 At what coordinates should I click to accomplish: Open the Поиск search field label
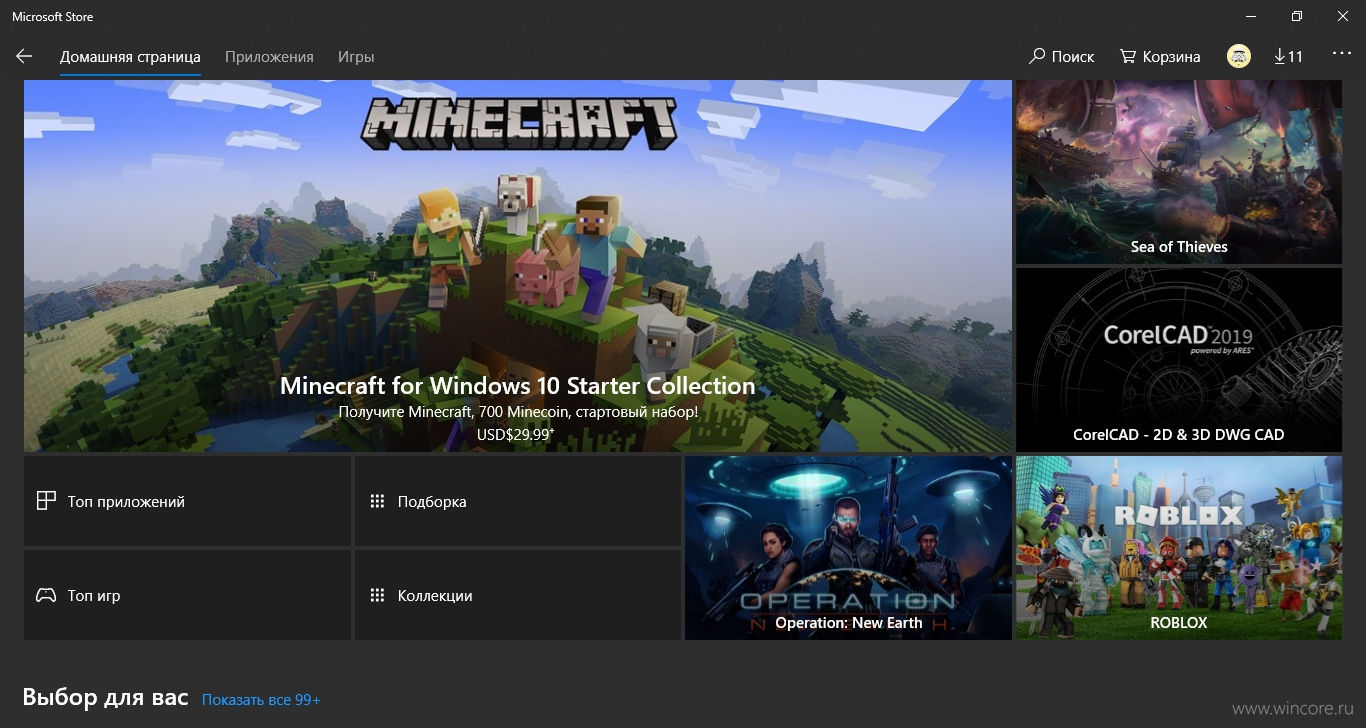click(x=1073, y=57)
